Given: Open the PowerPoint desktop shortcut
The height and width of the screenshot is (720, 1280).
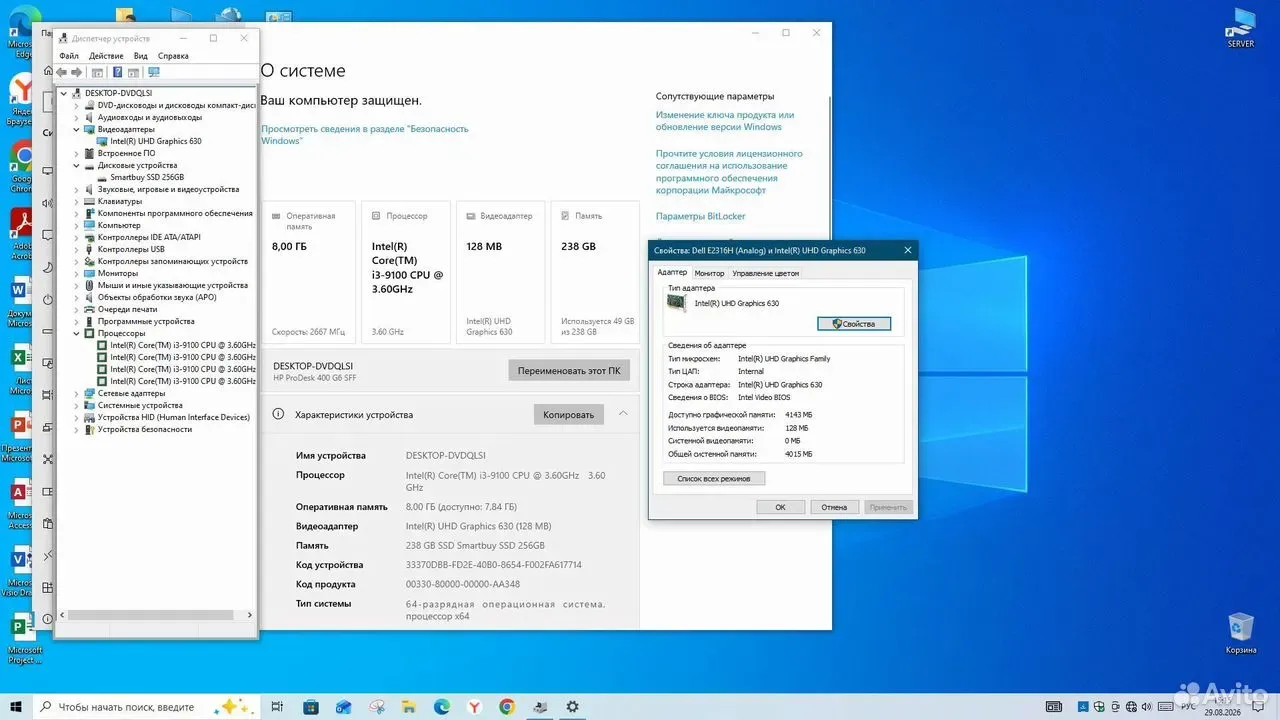Looking at the screenshot, I should tap(21, 437).
